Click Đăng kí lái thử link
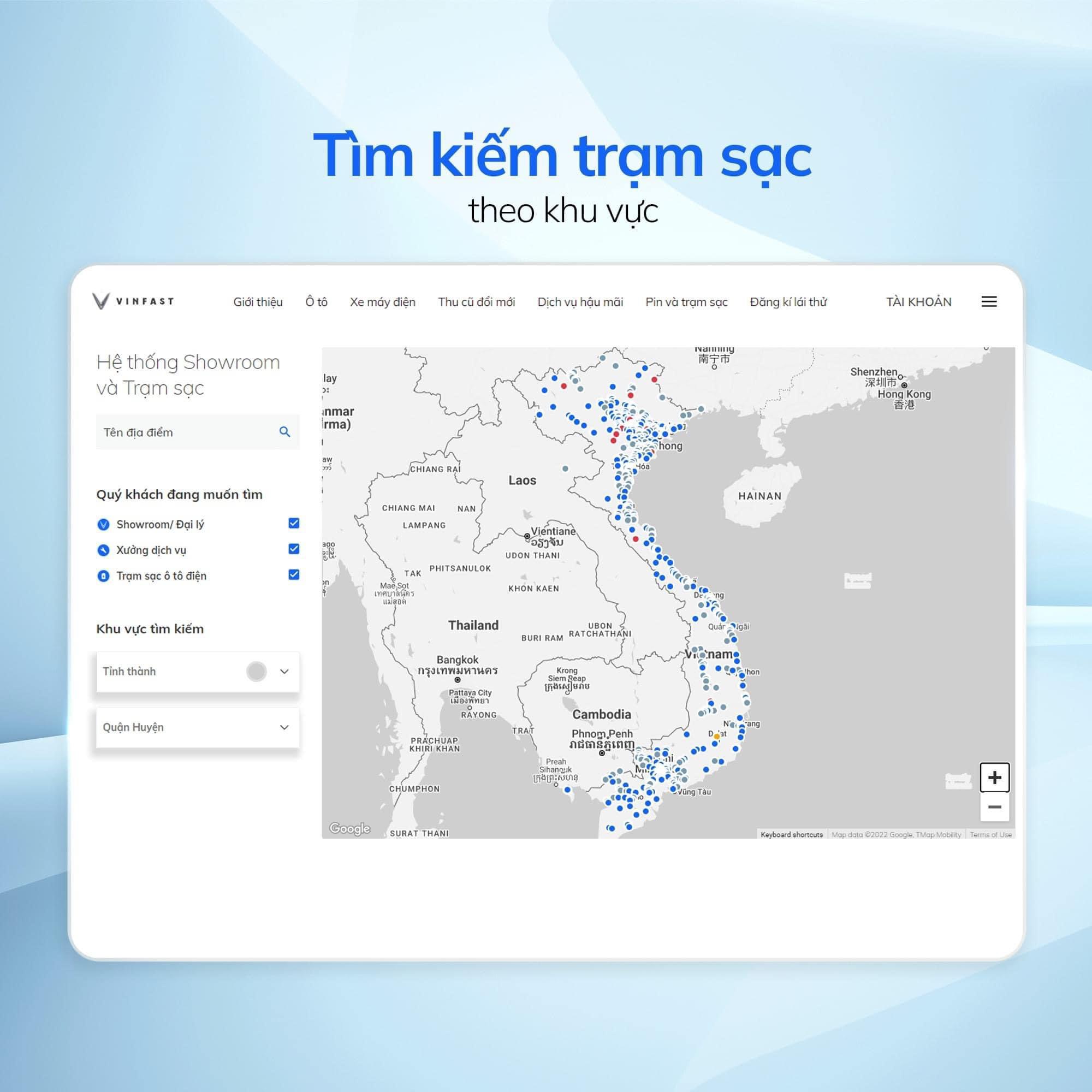This screenshot has width=1092, height=1092. click(x=788, y=302)
